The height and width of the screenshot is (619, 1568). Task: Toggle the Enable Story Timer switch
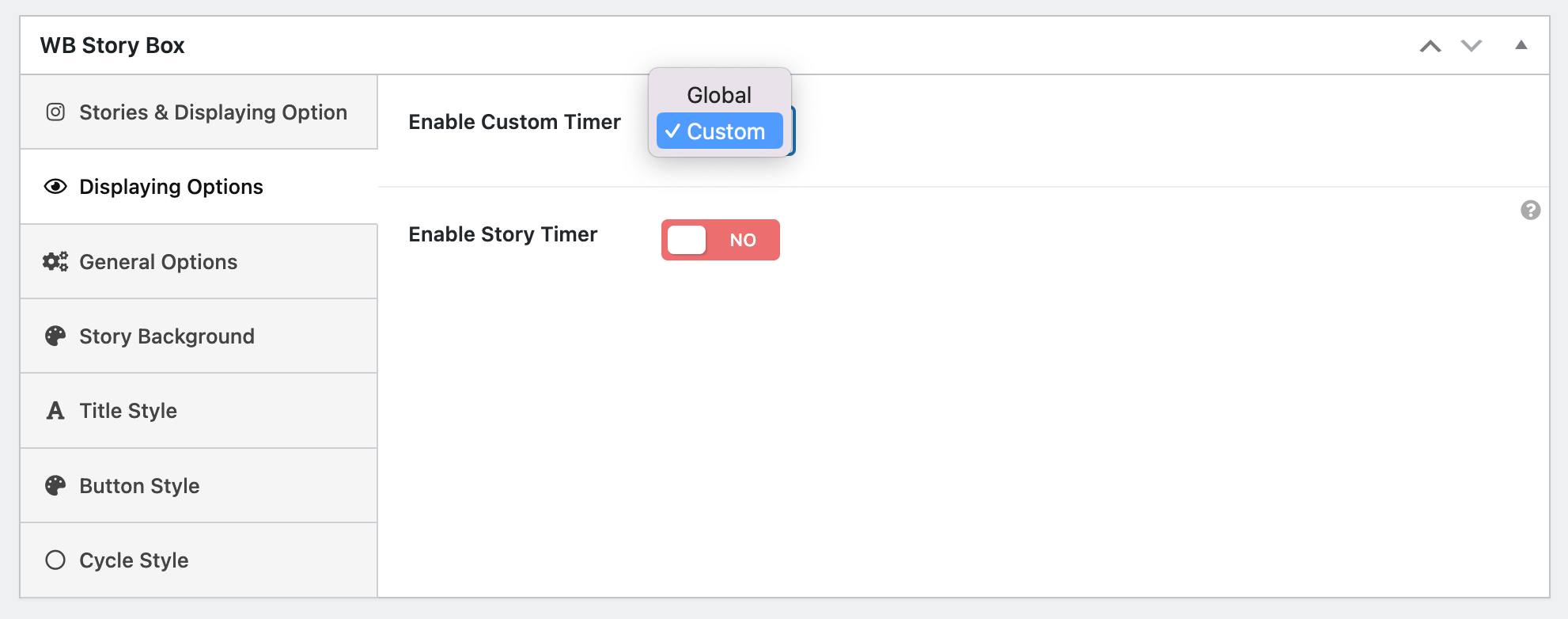click(x=720, y=240)
